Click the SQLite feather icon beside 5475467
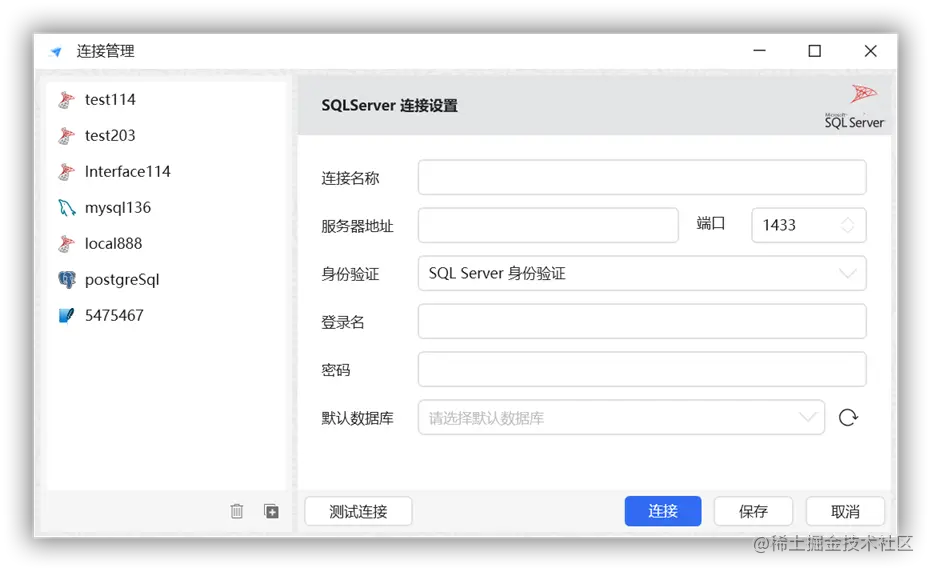Viewport: 931px width, 571px height. point(66,315)
